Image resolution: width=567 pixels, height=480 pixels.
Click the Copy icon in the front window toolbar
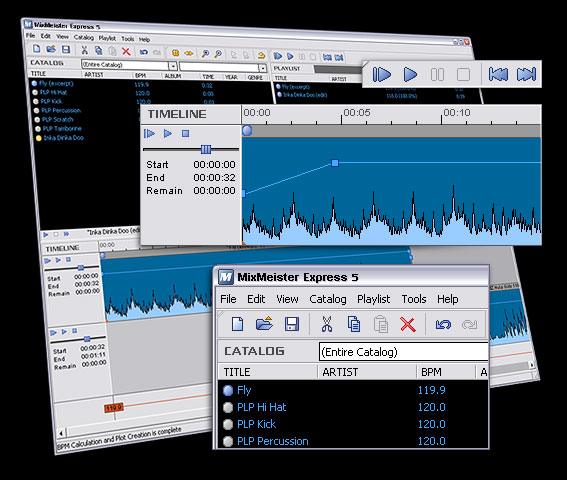click(354, 324)
